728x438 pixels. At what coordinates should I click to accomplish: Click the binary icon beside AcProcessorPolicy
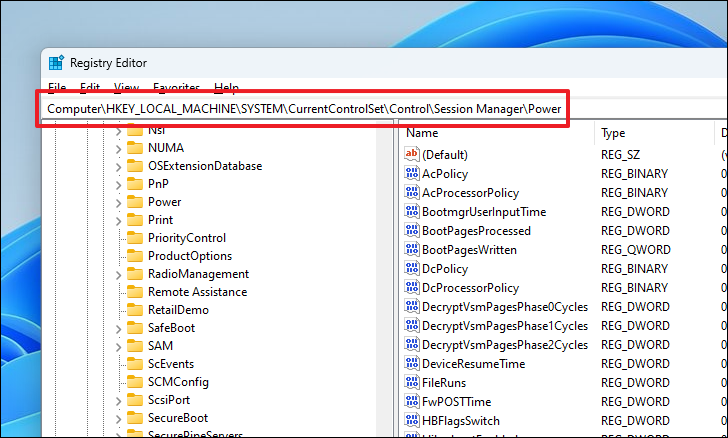point(411,192)
